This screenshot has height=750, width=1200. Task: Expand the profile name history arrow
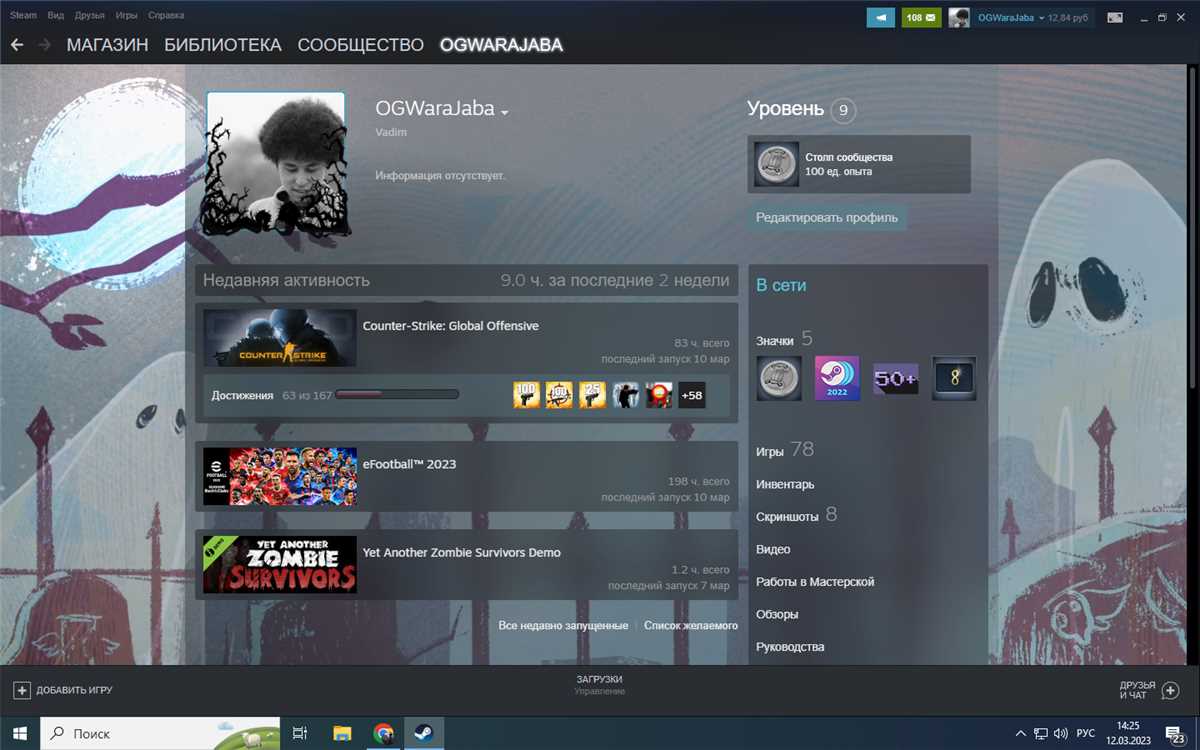(505, 112)
